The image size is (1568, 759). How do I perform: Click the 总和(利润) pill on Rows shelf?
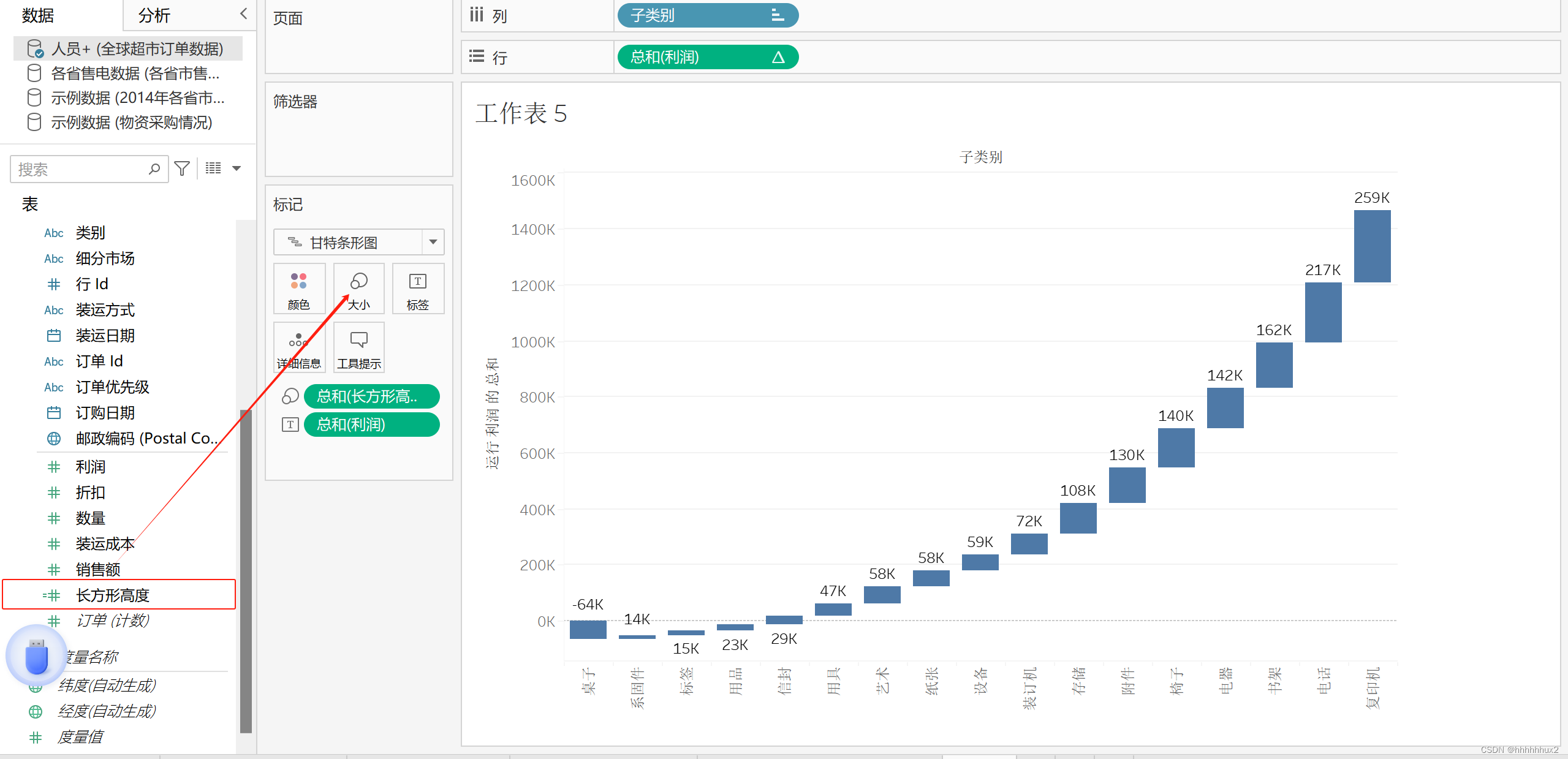tap(706, 57)
